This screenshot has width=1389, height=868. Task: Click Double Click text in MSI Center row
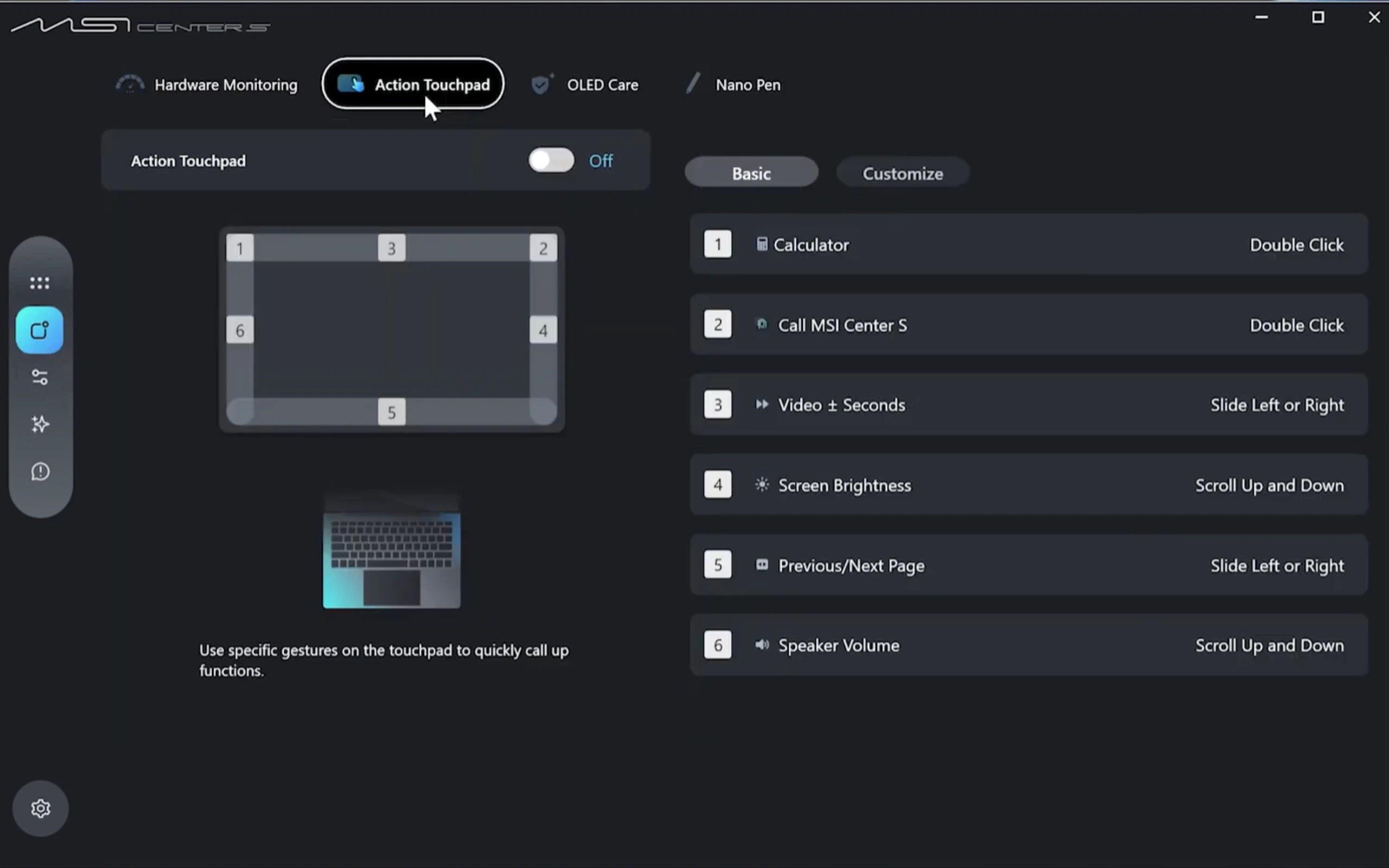(x=1297, y=325)
